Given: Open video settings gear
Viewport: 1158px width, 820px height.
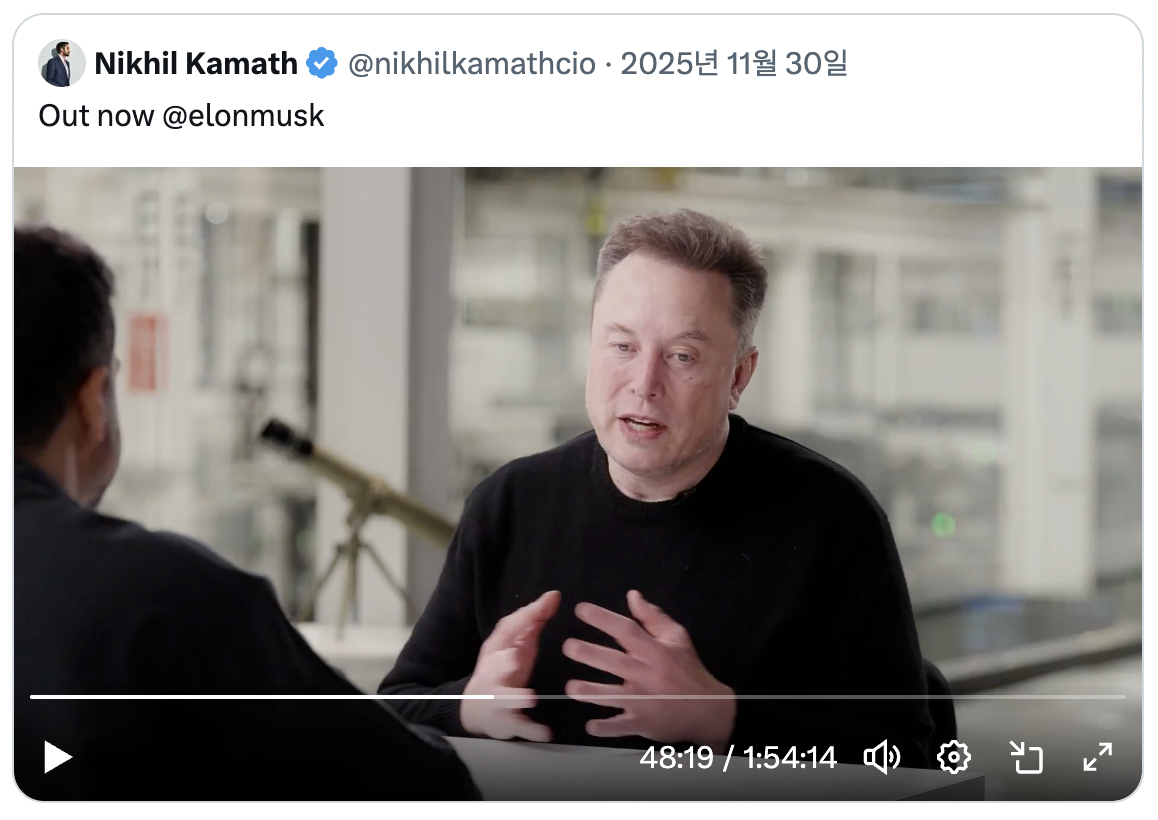Looking at the screenshot, I should [953, 757].
